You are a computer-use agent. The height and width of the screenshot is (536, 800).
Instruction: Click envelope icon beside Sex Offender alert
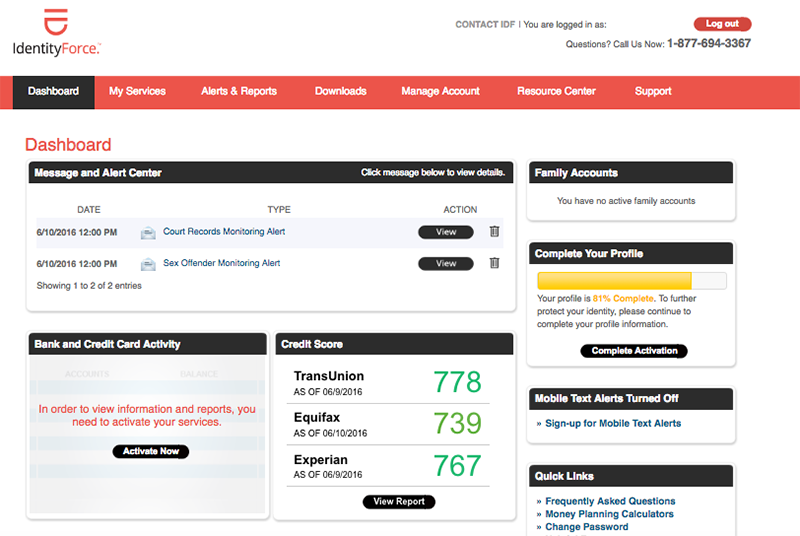click(148, 265)
